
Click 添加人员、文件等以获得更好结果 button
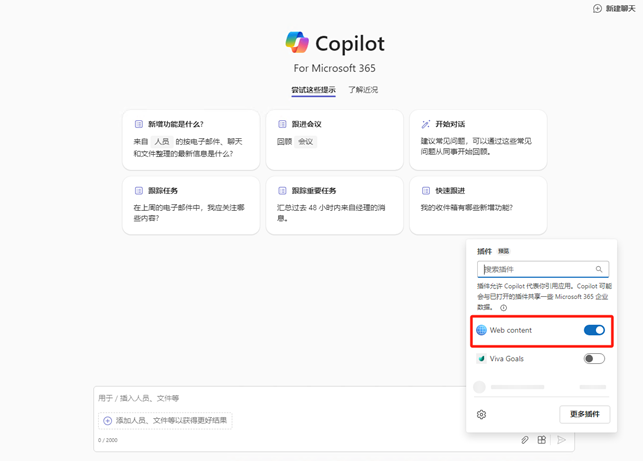[x=165, y=420]
